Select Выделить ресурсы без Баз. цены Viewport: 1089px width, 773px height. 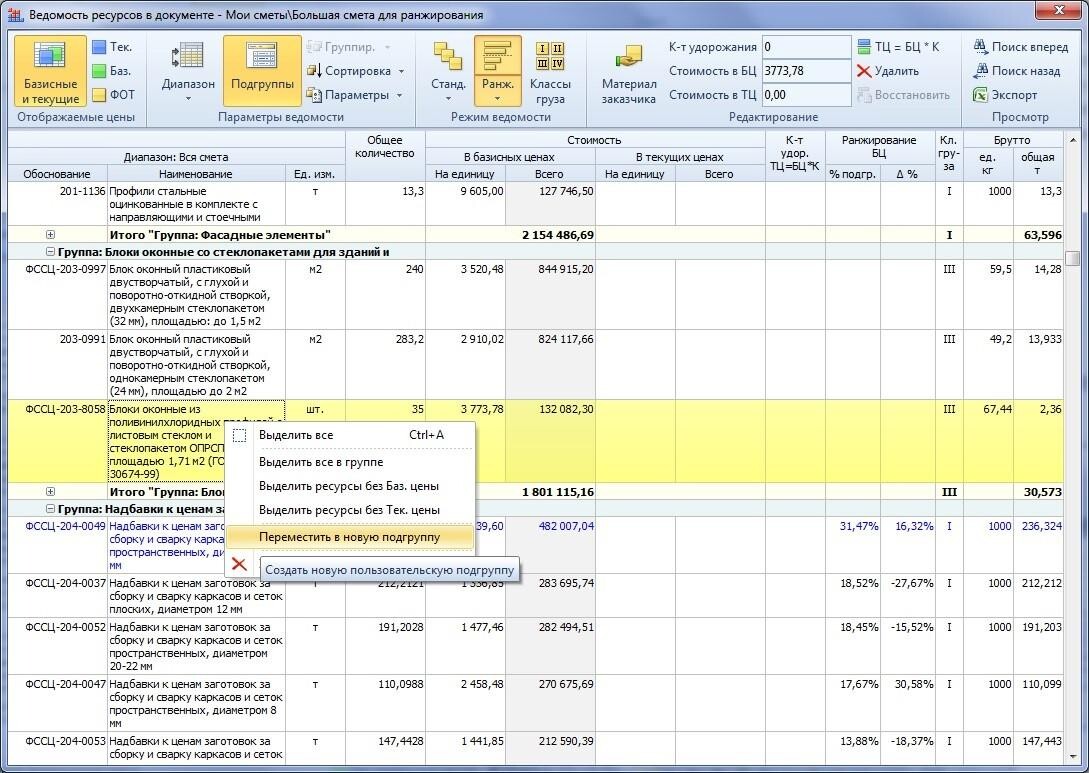351,486
